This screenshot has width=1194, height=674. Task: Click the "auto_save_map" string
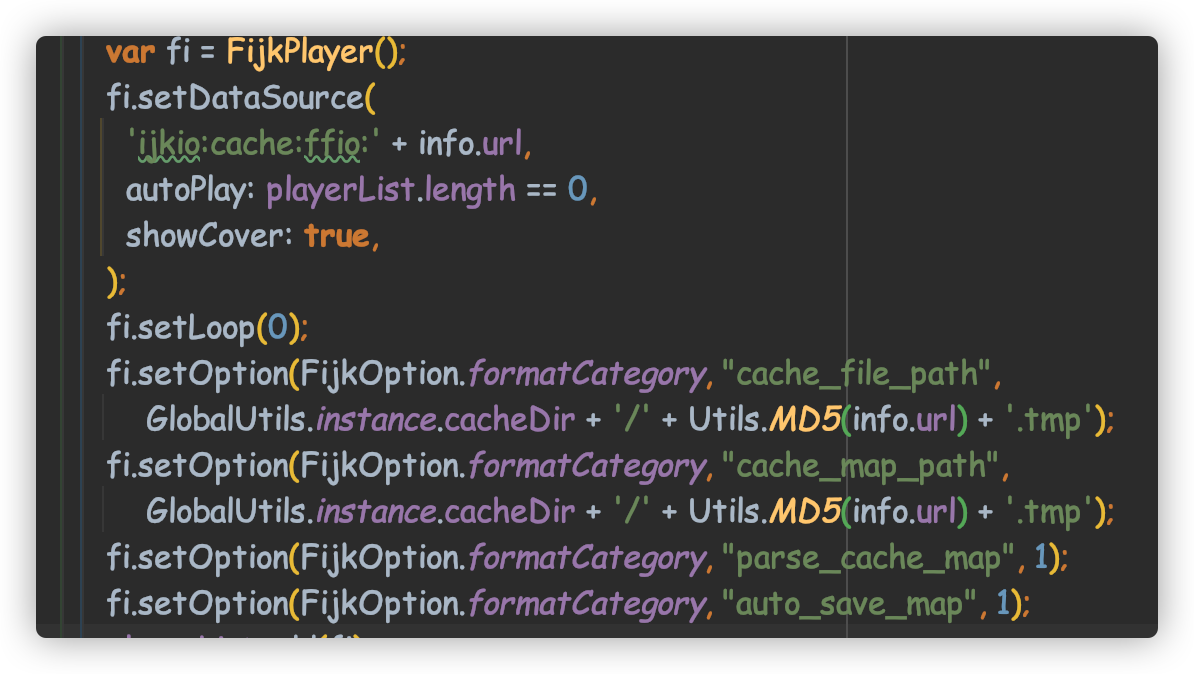click(849, 604)
